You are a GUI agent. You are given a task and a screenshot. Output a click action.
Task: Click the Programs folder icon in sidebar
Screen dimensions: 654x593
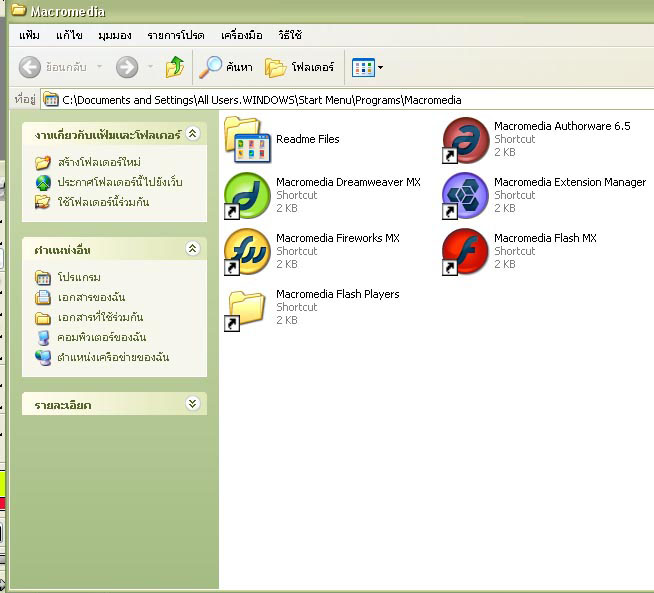43,277
